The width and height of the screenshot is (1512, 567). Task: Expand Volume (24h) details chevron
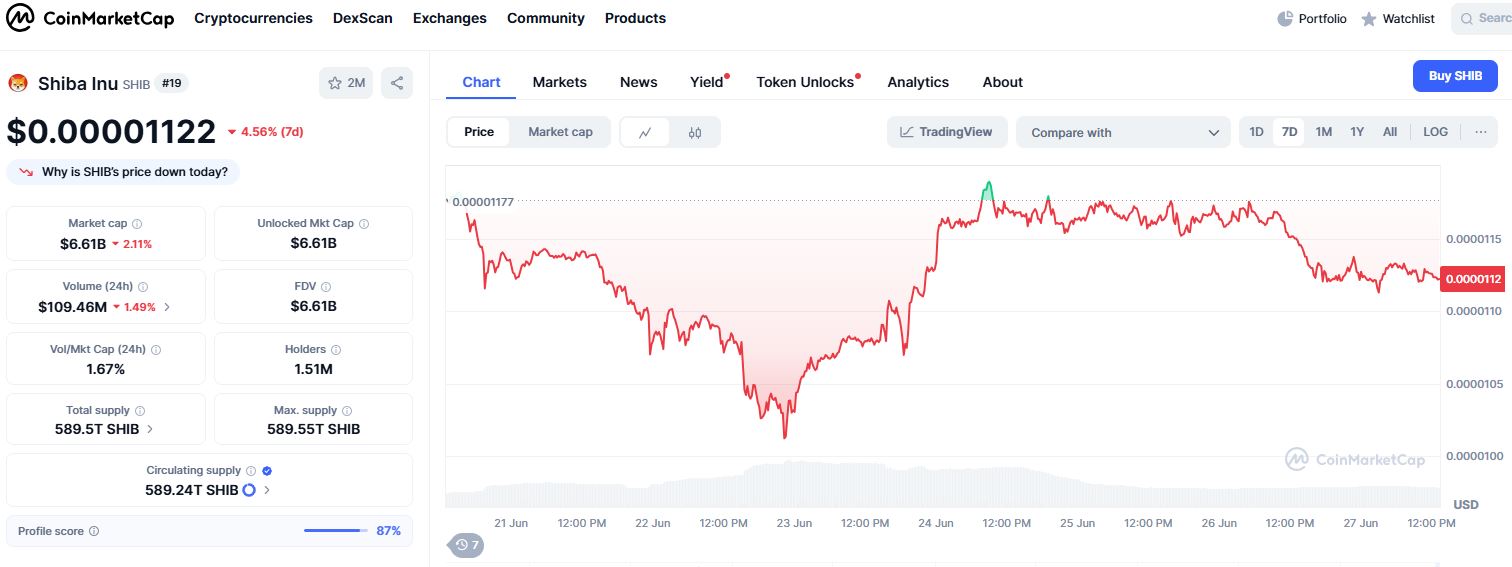point(167,307)
